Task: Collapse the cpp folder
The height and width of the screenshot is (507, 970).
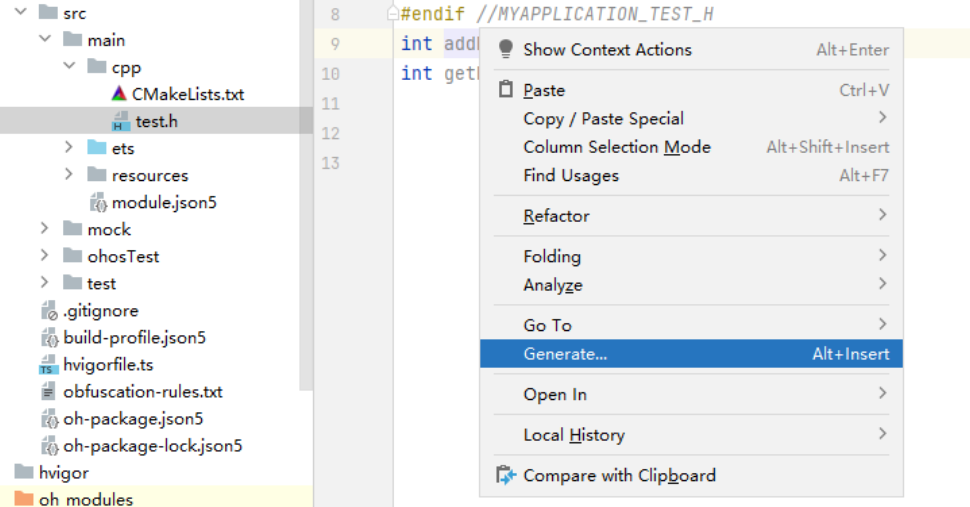Action: [69, 66]
